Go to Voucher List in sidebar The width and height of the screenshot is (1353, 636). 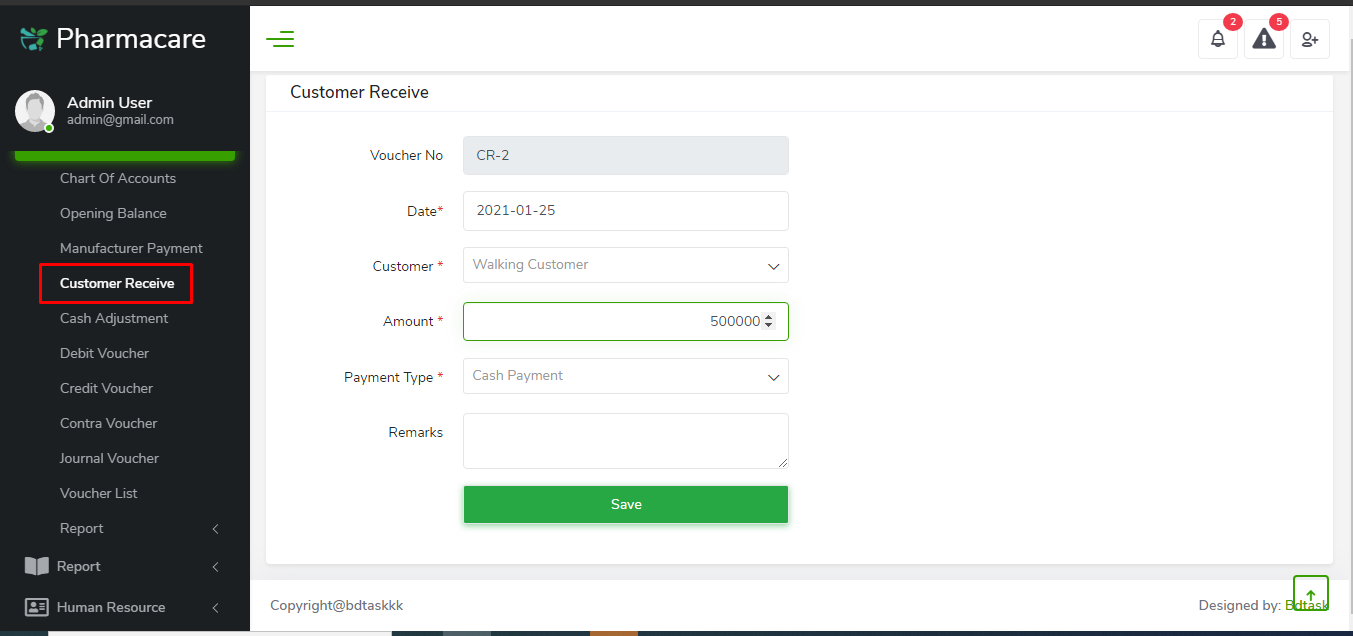pyautogui.click(x=99, y=493)
